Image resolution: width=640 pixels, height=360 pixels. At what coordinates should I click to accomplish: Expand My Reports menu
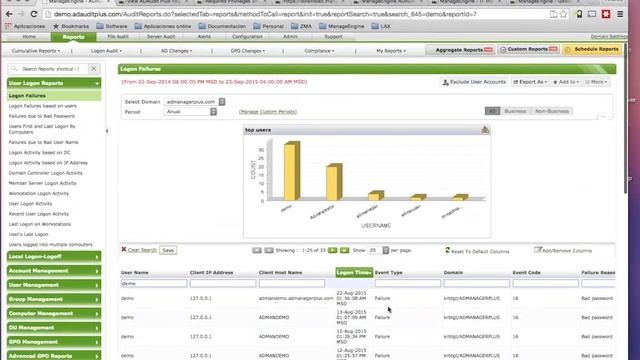point(391,51)
